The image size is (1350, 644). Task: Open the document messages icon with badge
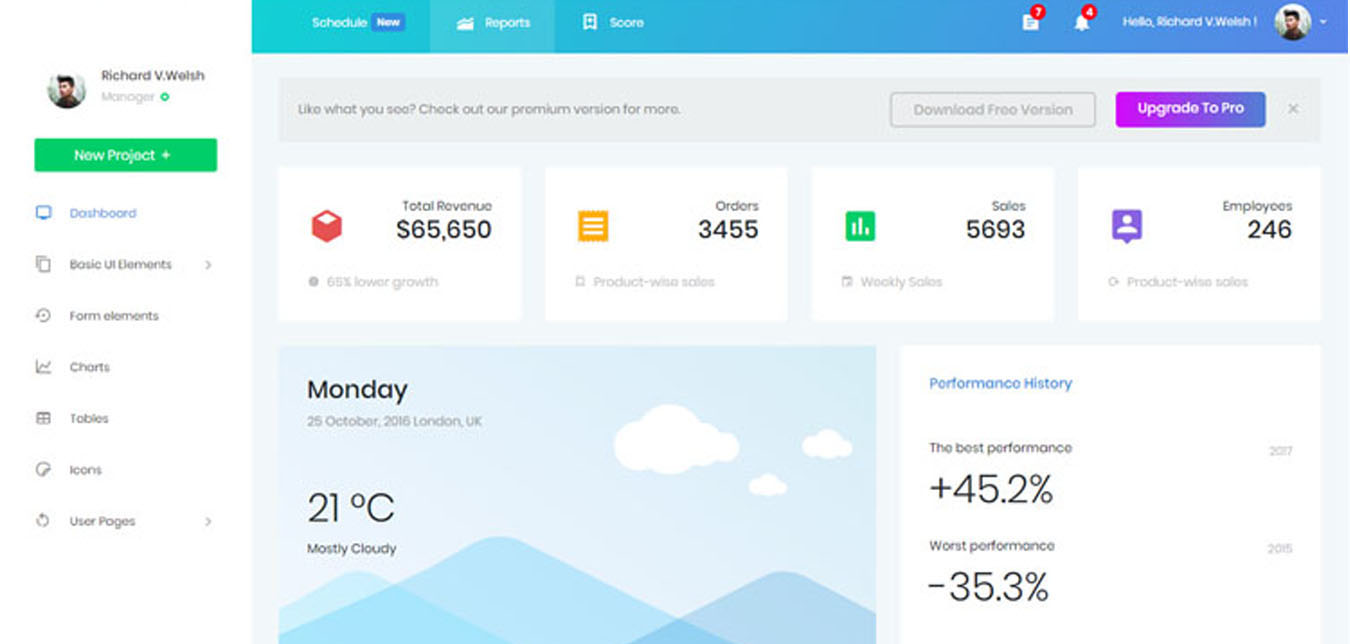pyautogui.click(x=1030, y=22)
